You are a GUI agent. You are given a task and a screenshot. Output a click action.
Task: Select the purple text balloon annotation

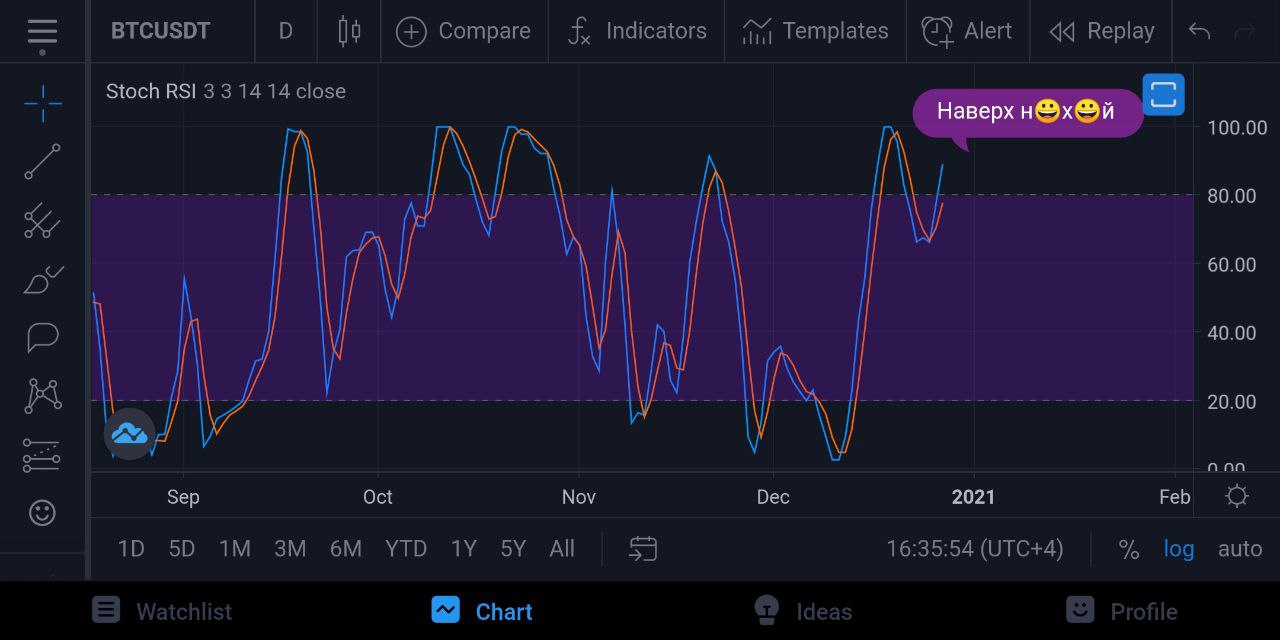coord(1027,113)
